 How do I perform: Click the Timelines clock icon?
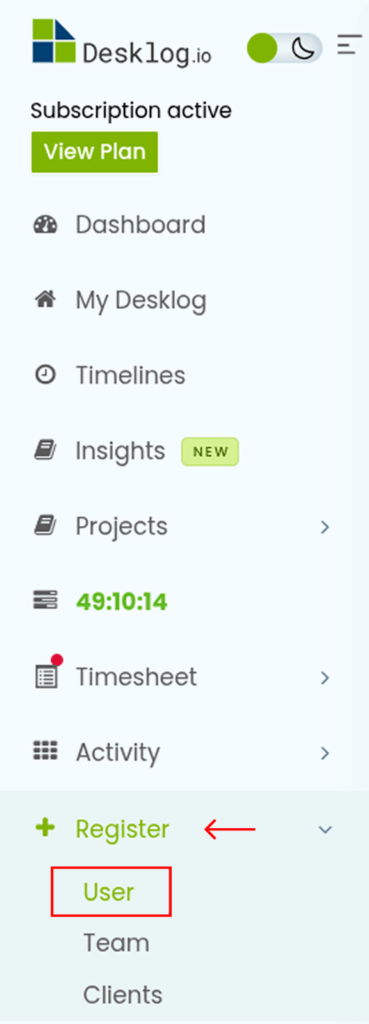coord(45,376)
